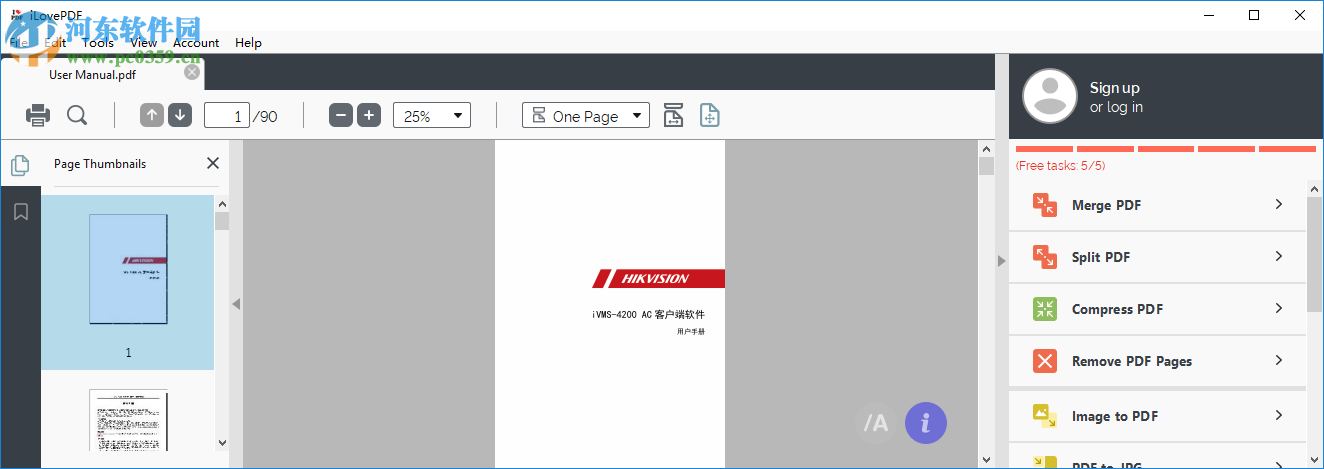1324x469 pixels.
Task: Click the Page Thumbnails heading
Action: [x=100, y=164]
